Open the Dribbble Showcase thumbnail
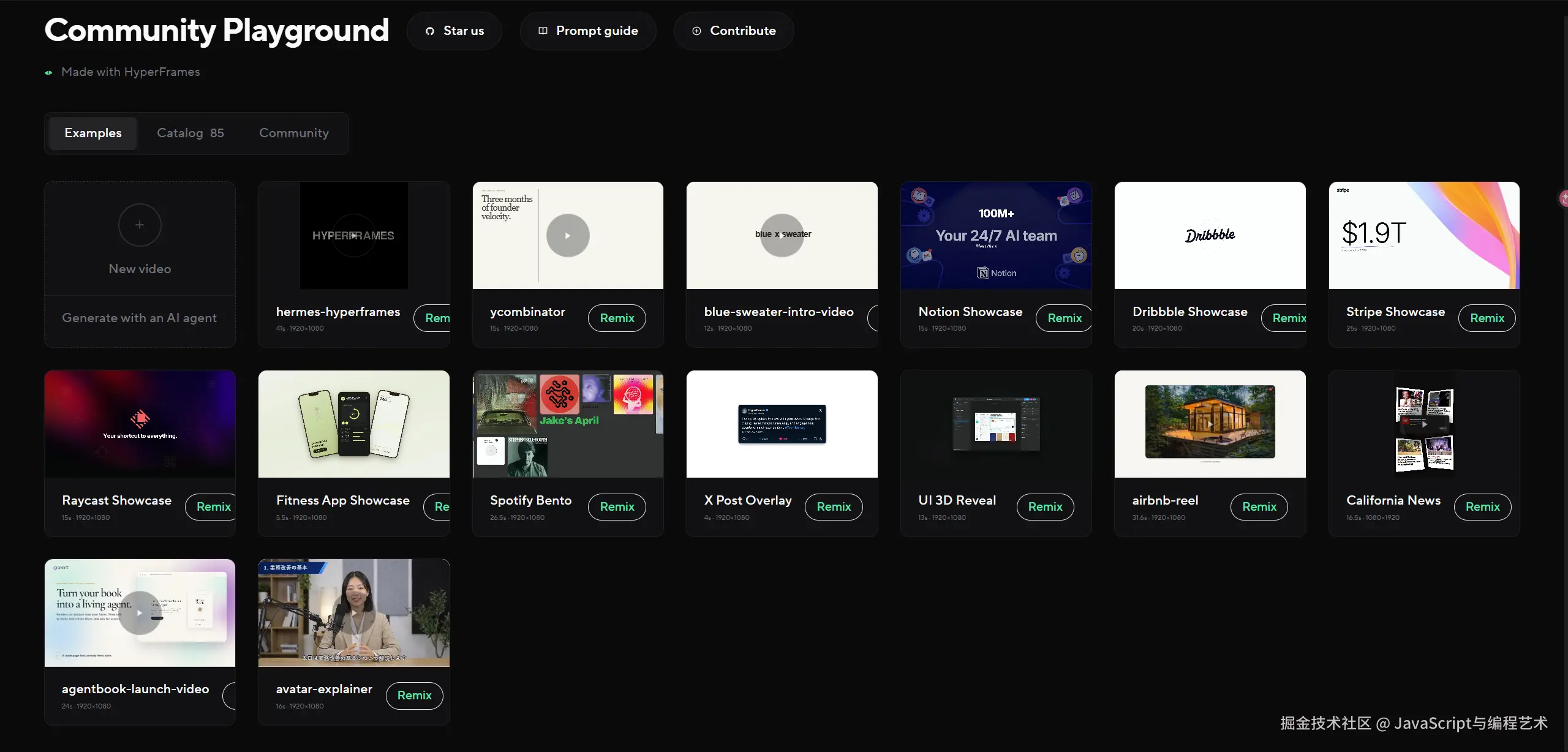Viewport: 1568px width, 752px height. click(1210, 235)
